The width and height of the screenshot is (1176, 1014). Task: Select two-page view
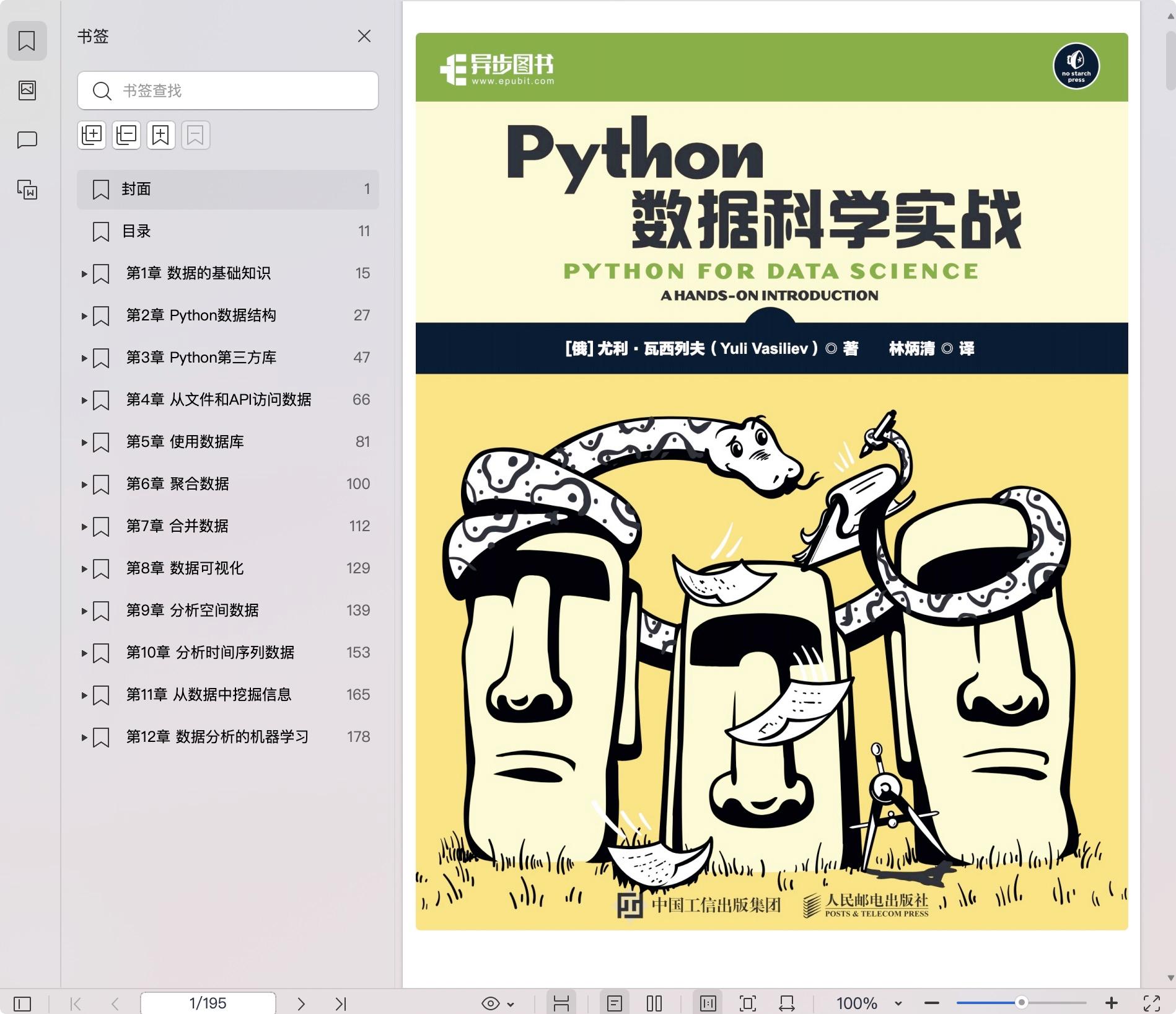[x=654, y=1003]
